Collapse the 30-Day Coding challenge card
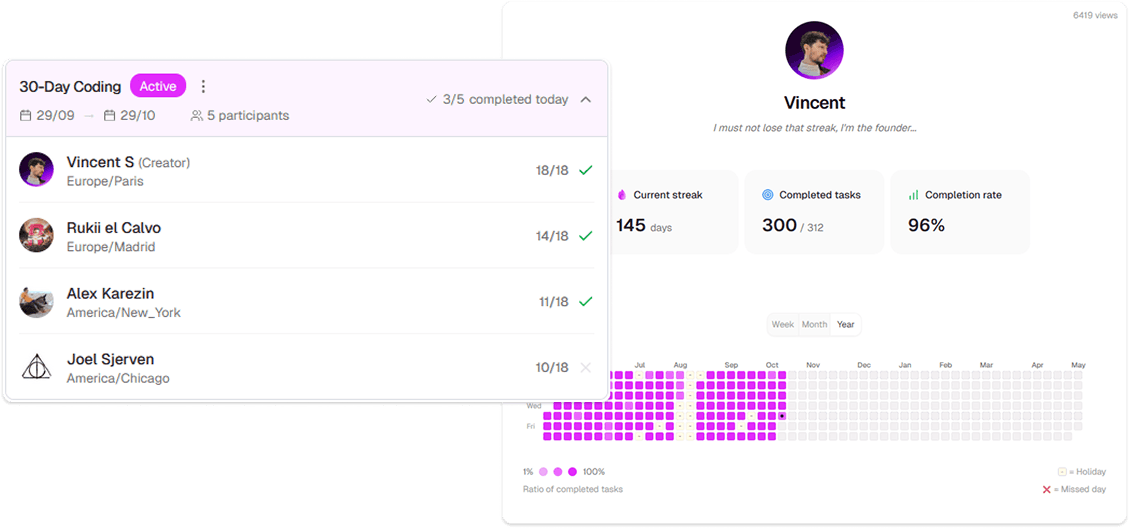This screenshot has height=528, width=1130. 586,100
